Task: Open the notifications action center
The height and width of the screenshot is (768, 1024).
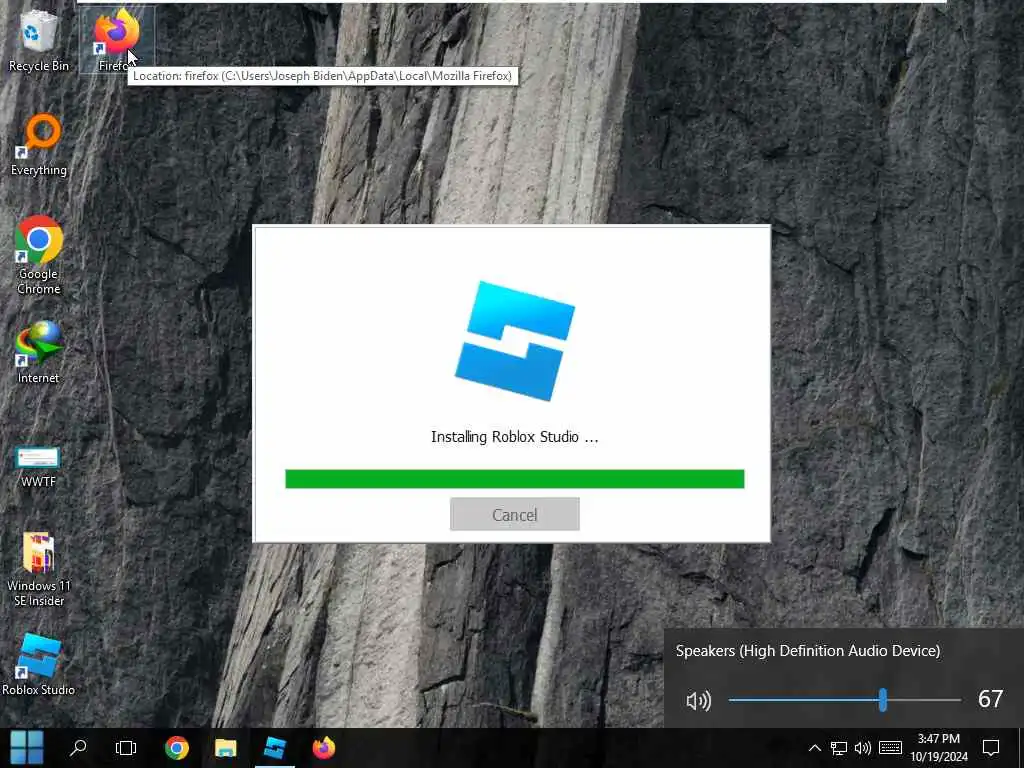Action: (991, 748)
